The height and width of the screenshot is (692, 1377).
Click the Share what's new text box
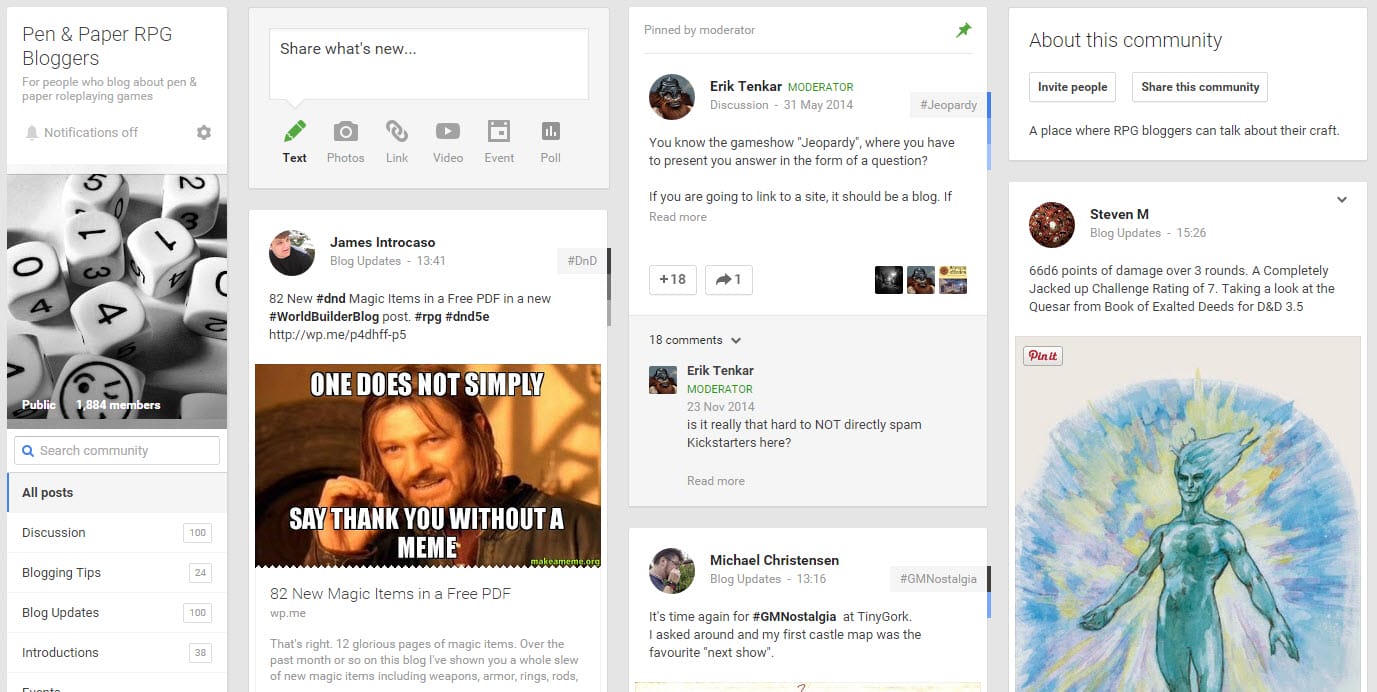click(429, 64)
